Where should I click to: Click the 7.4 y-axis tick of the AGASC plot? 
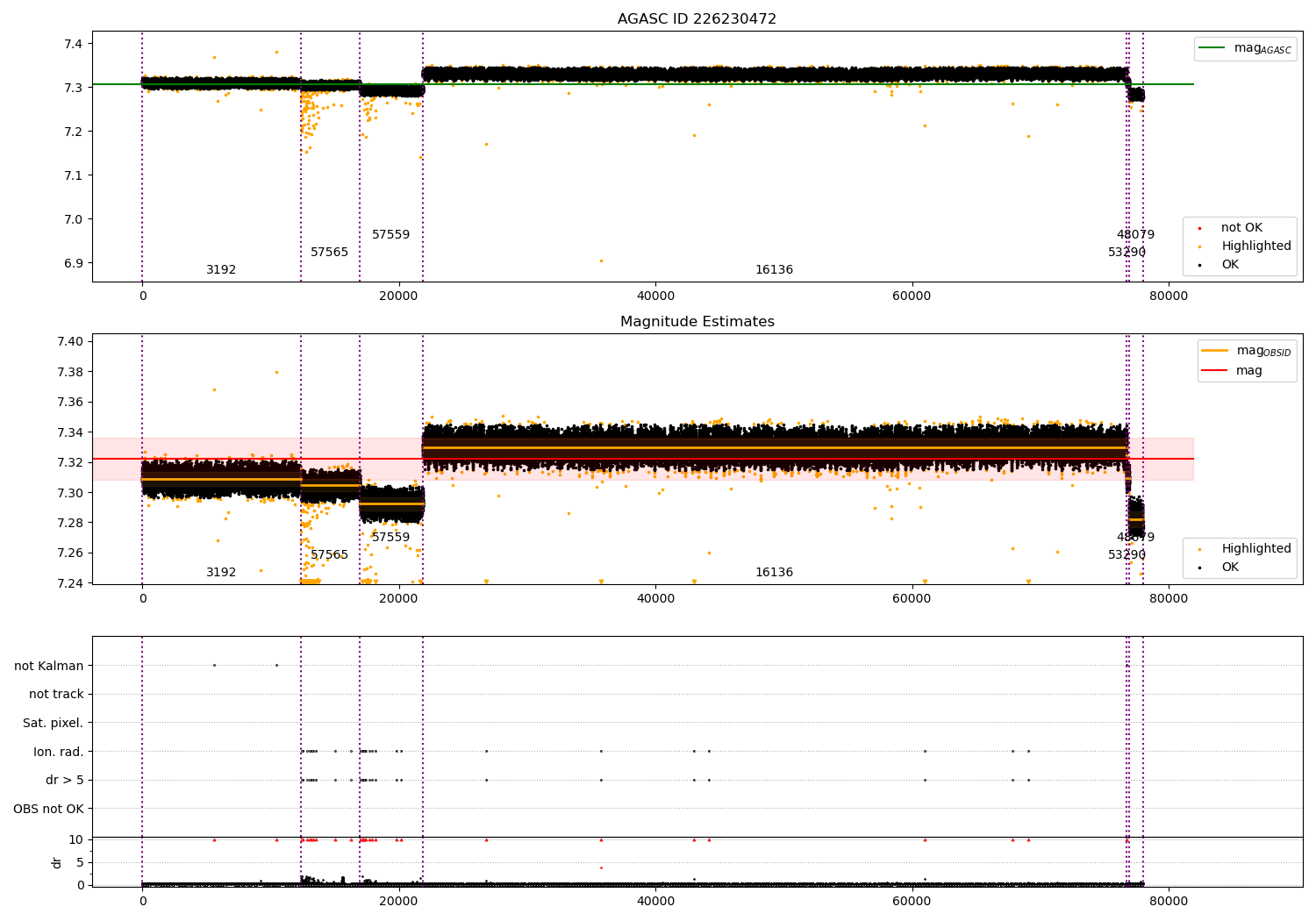click(x=75, y=44)
